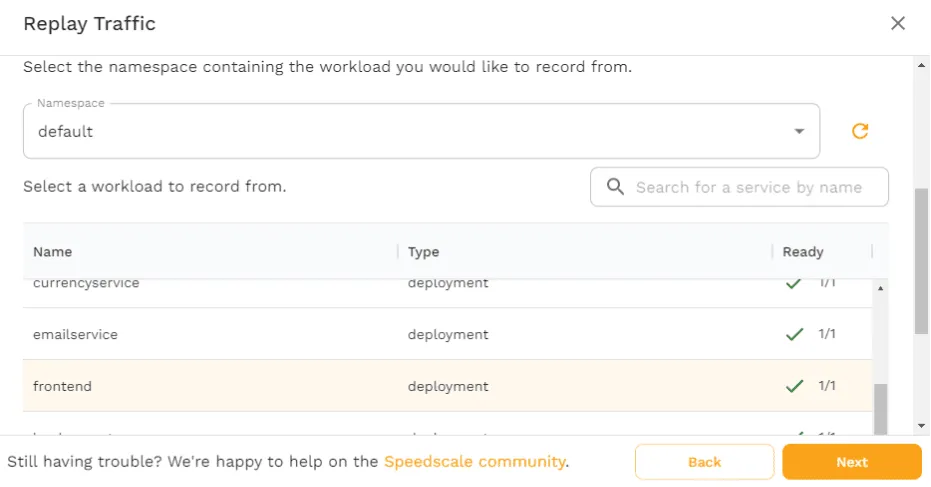Focus the Search for a service field
Viewport: 931px width, 487px height.
pyautogui.click(x=748, y=187)
